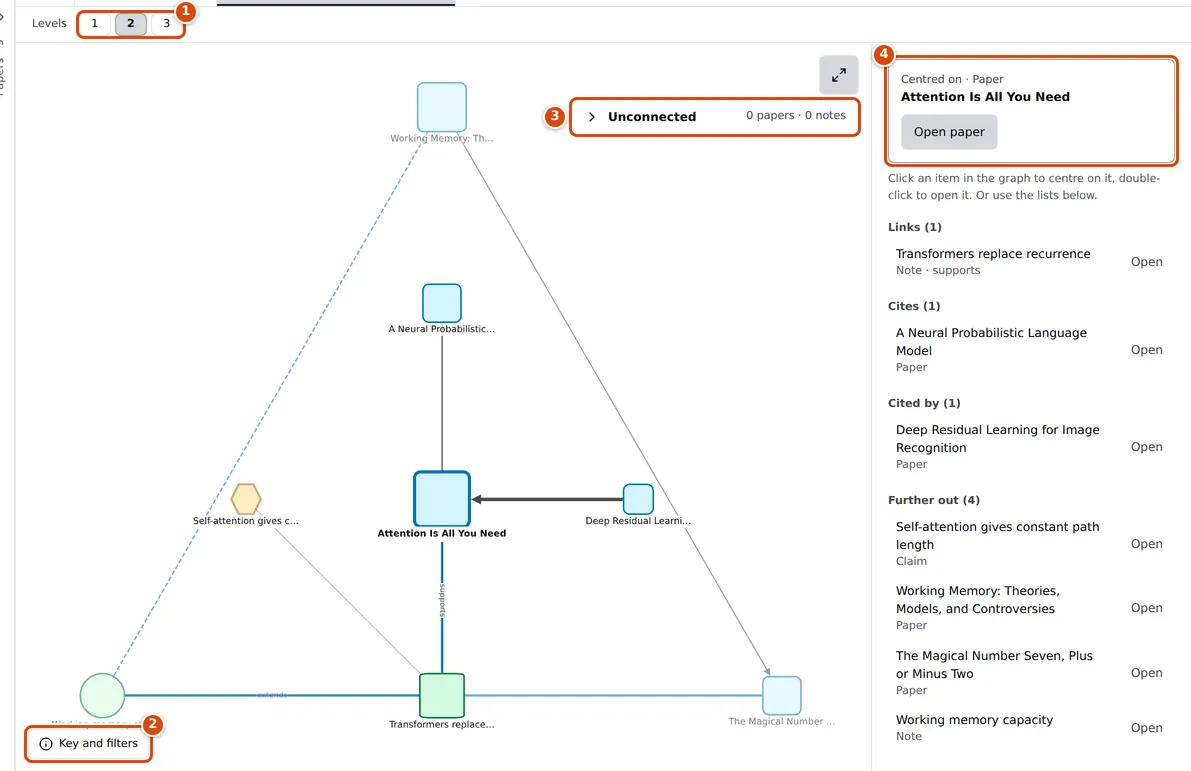Click the Links (1) heading

[x=915, y=227]
